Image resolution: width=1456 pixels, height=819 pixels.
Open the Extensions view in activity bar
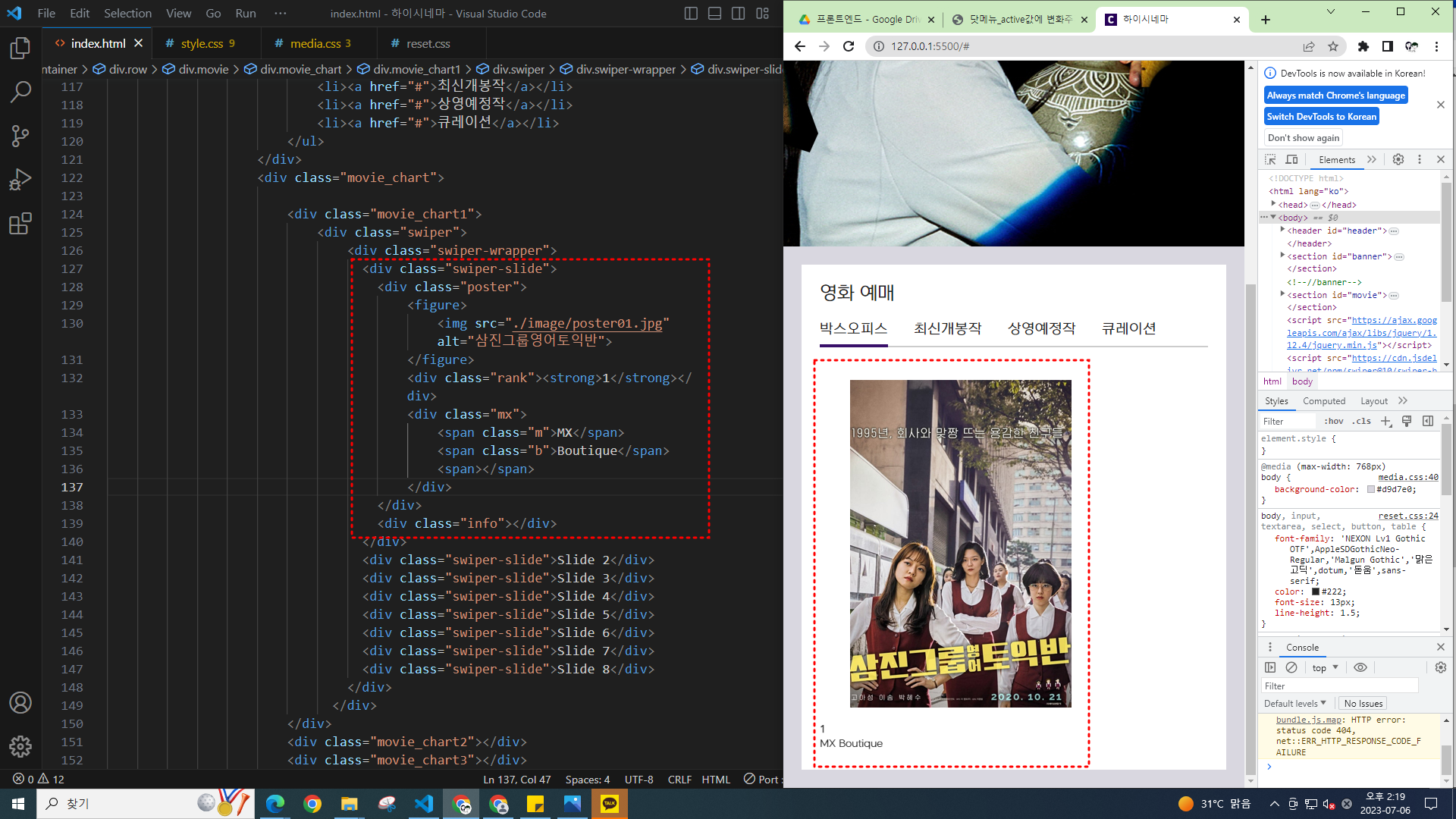20,224
